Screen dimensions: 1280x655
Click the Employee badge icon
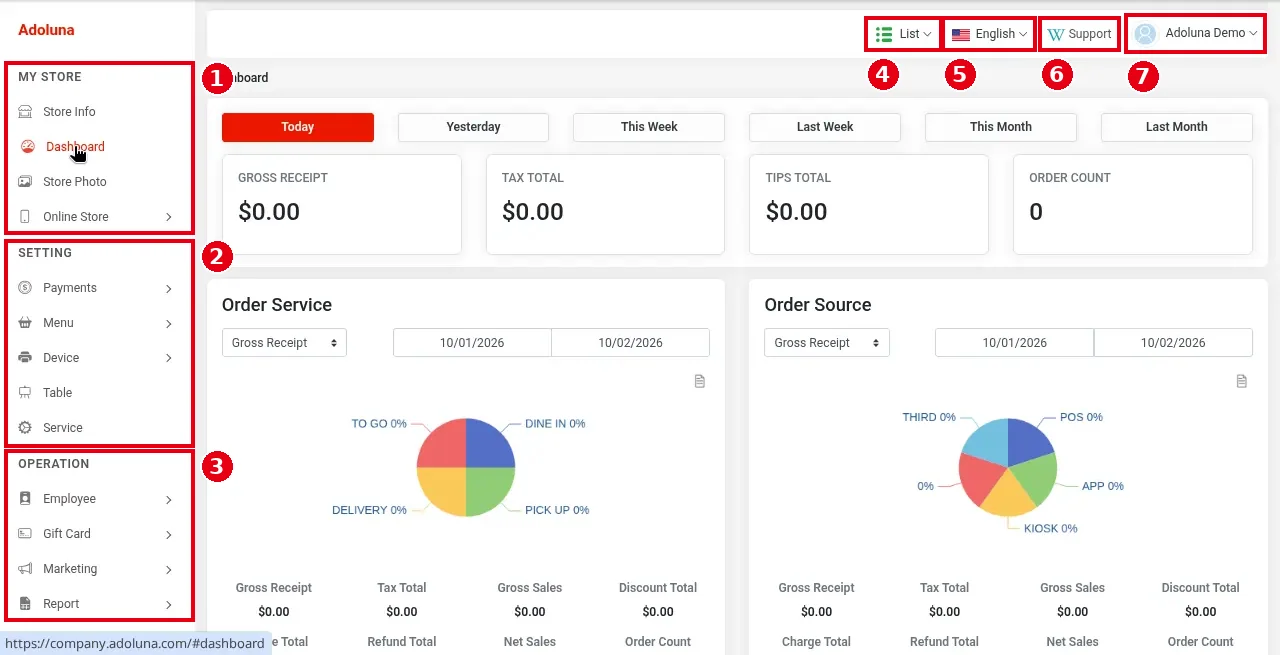25,498
